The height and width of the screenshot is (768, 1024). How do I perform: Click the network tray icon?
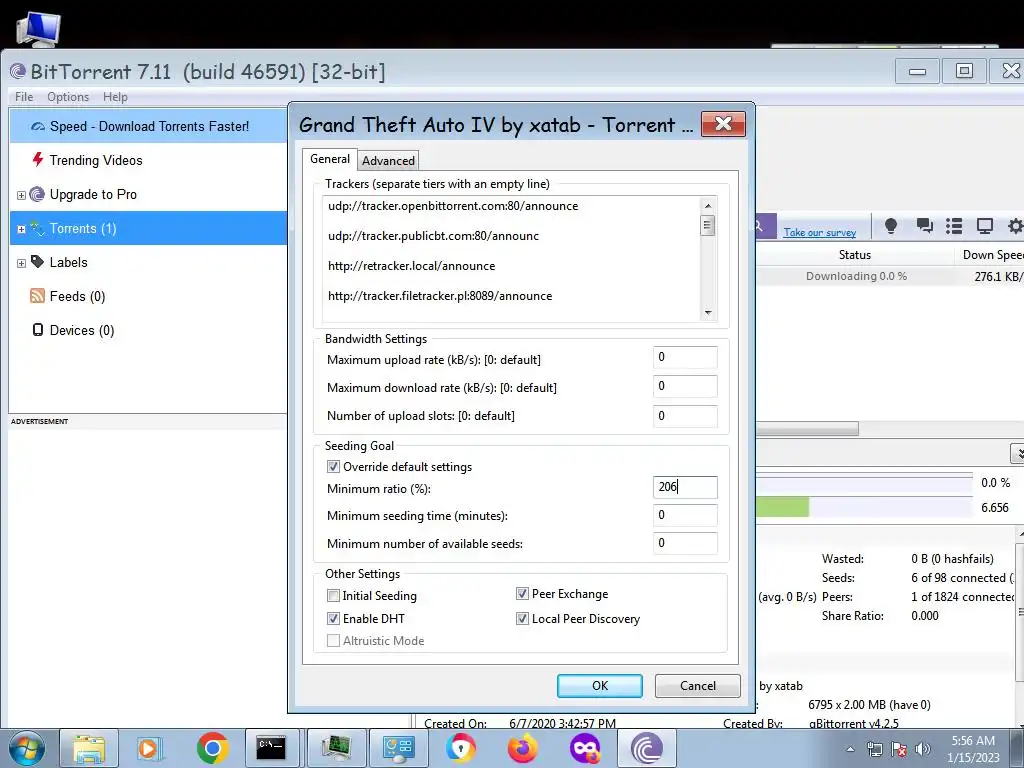pos(874,749)
